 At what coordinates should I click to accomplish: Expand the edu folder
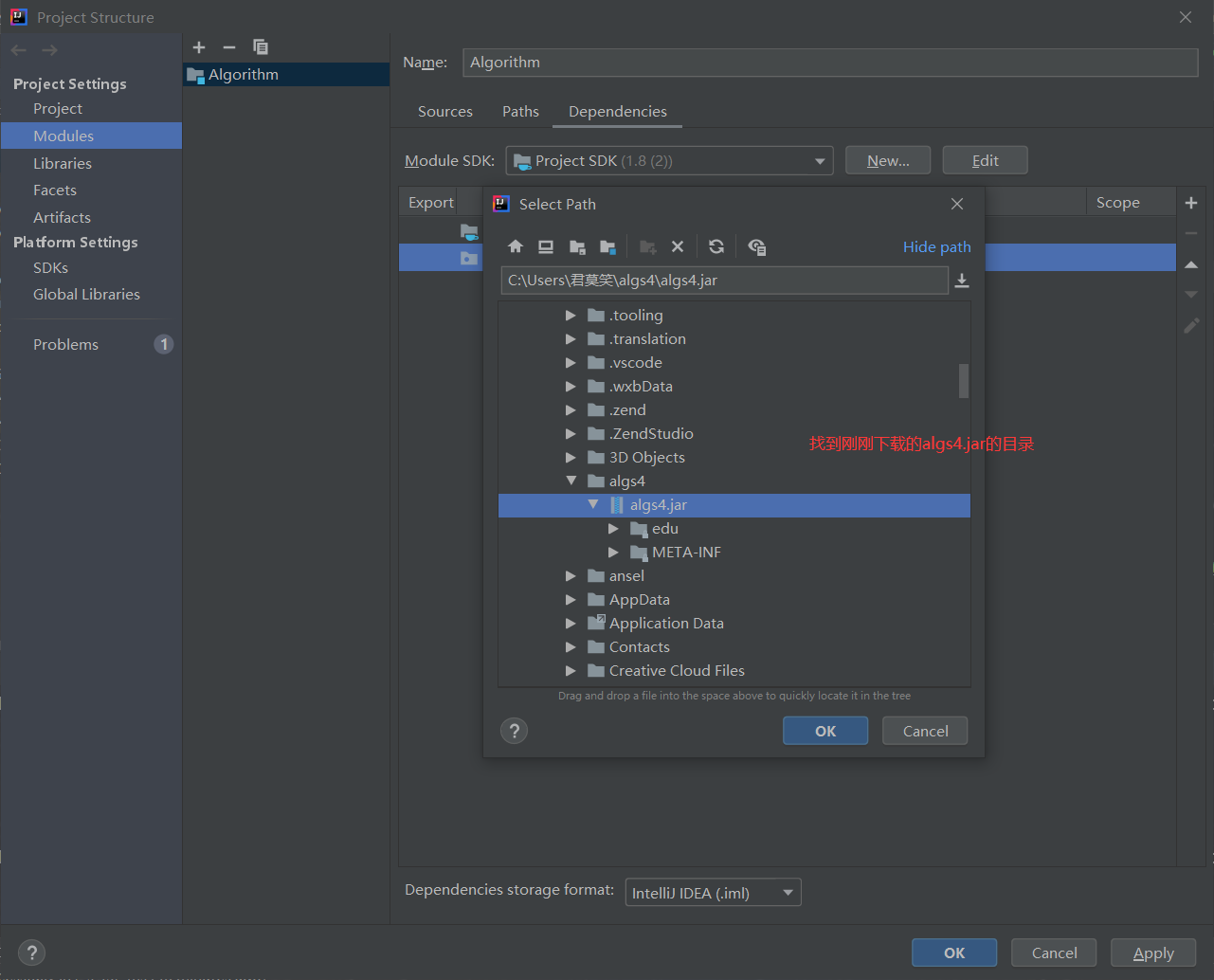[613, 528]
